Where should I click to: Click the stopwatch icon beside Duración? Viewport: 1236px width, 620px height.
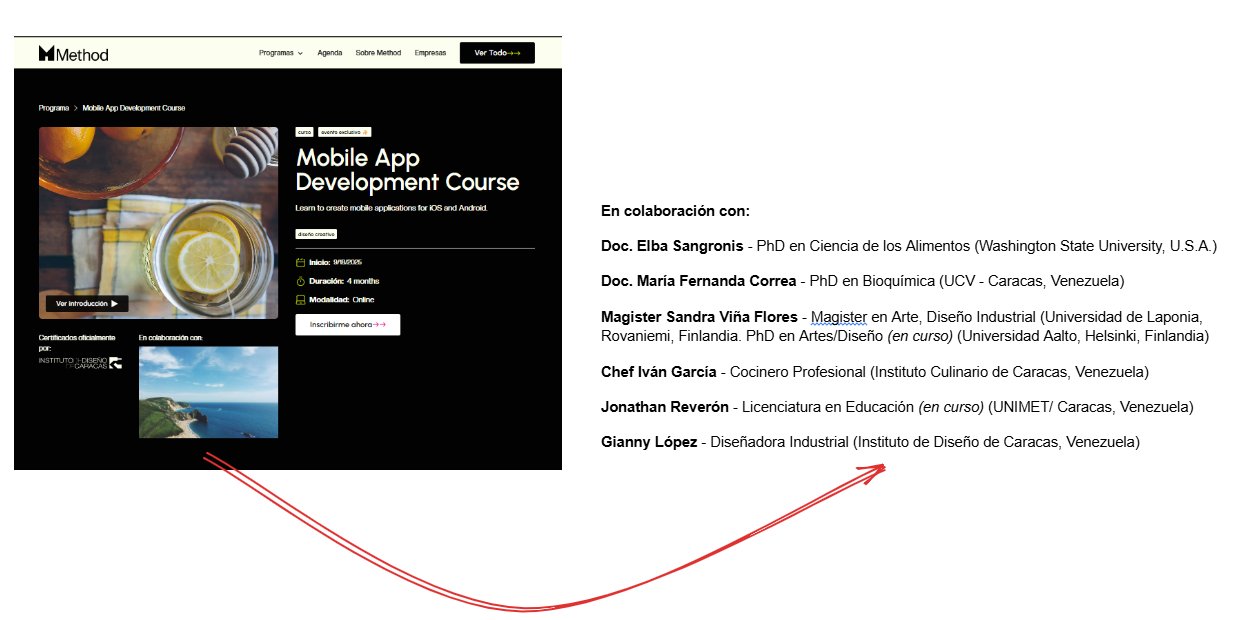click(x=300, y=281)
